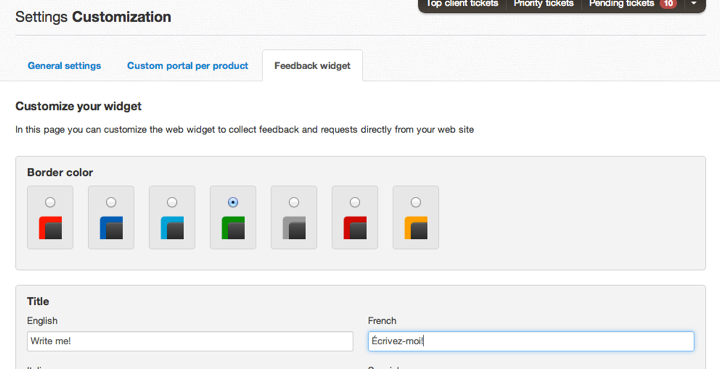Select the gray border color radio button
Viewport: 720px width, 369px height.
pyautogui.click(x=294, y=202)
